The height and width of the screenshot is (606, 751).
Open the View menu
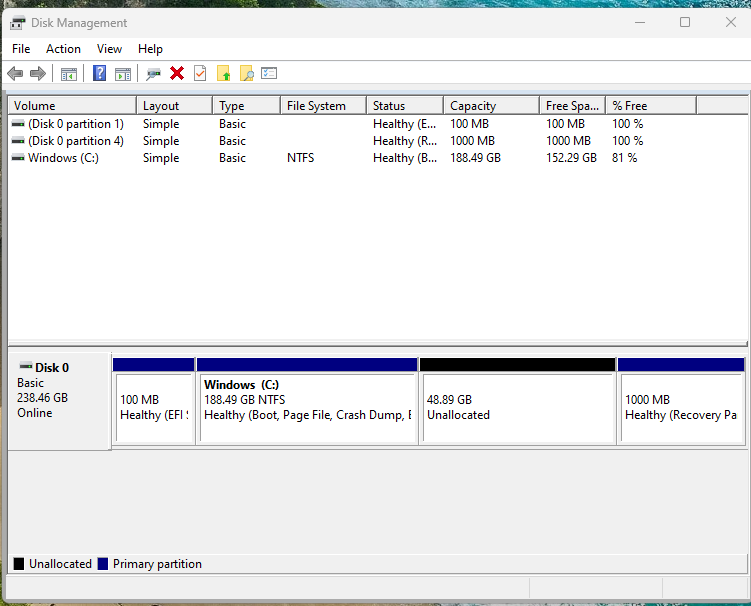(x=109, y=49)
